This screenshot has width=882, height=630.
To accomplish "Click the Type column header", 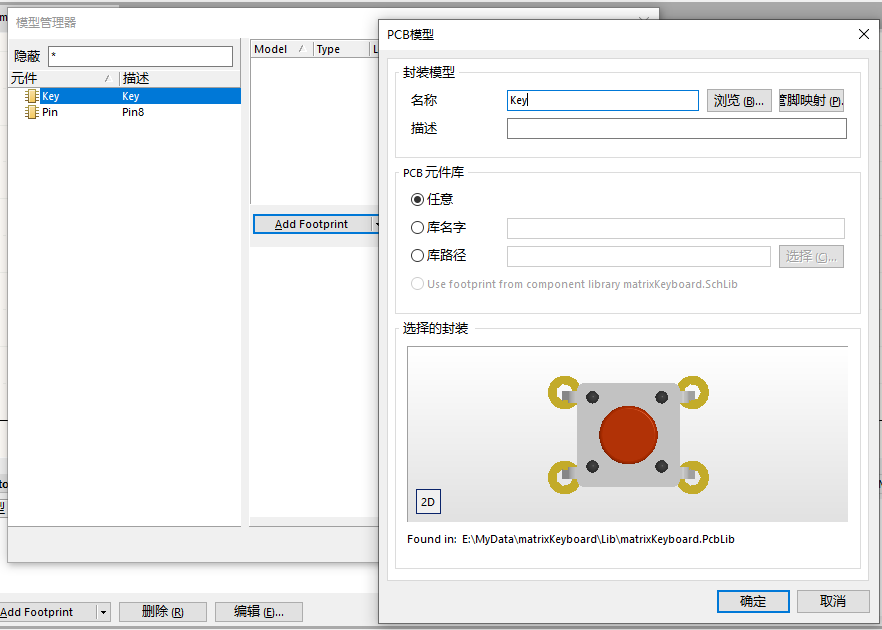I will (340, 49).
